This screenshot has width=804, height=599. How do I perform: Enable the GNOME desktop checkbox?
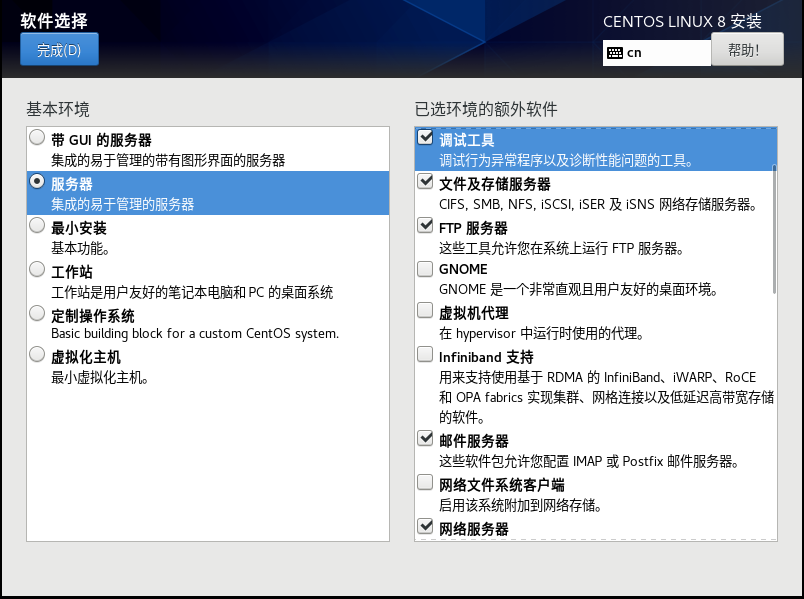click(425, 268)
